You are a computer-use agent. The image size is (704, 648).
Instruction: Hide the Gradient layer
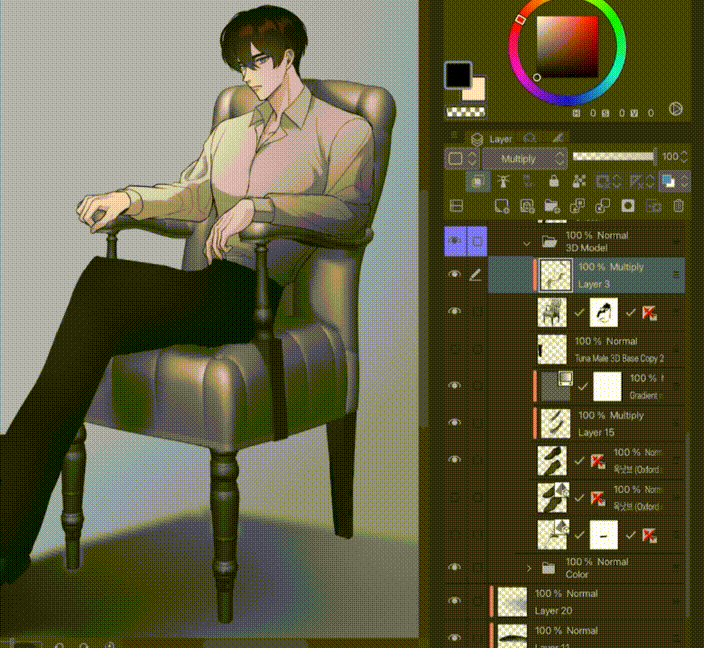(x=454, y=385)
